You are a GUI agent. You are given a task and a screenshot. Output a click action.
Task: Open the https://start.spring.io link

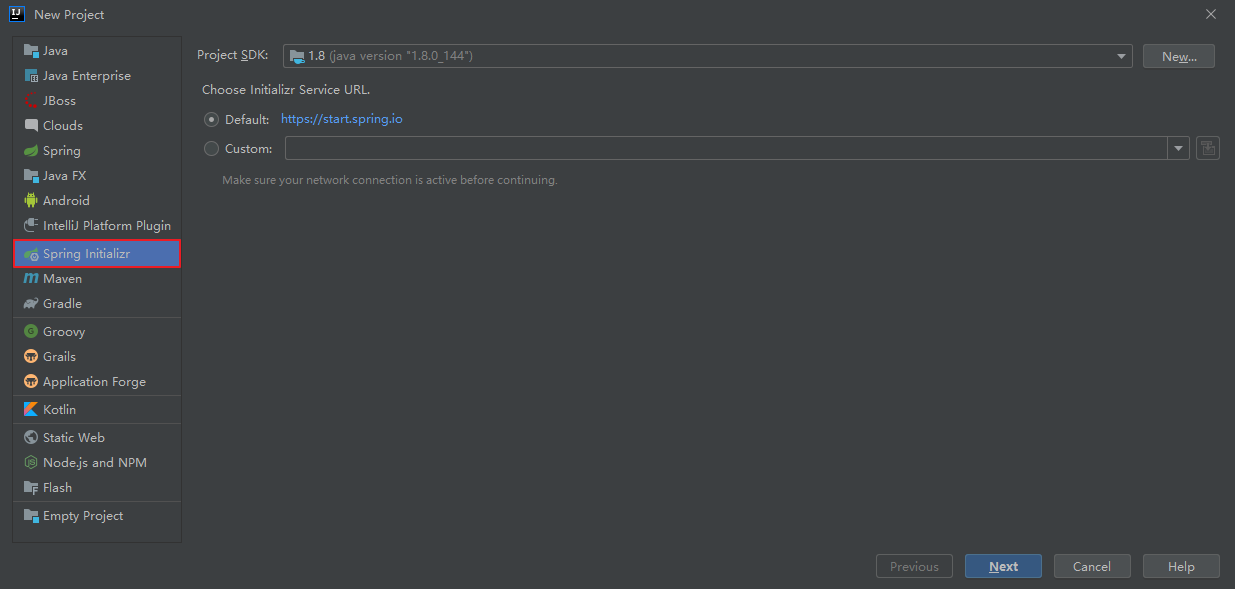tap(342, 119)
